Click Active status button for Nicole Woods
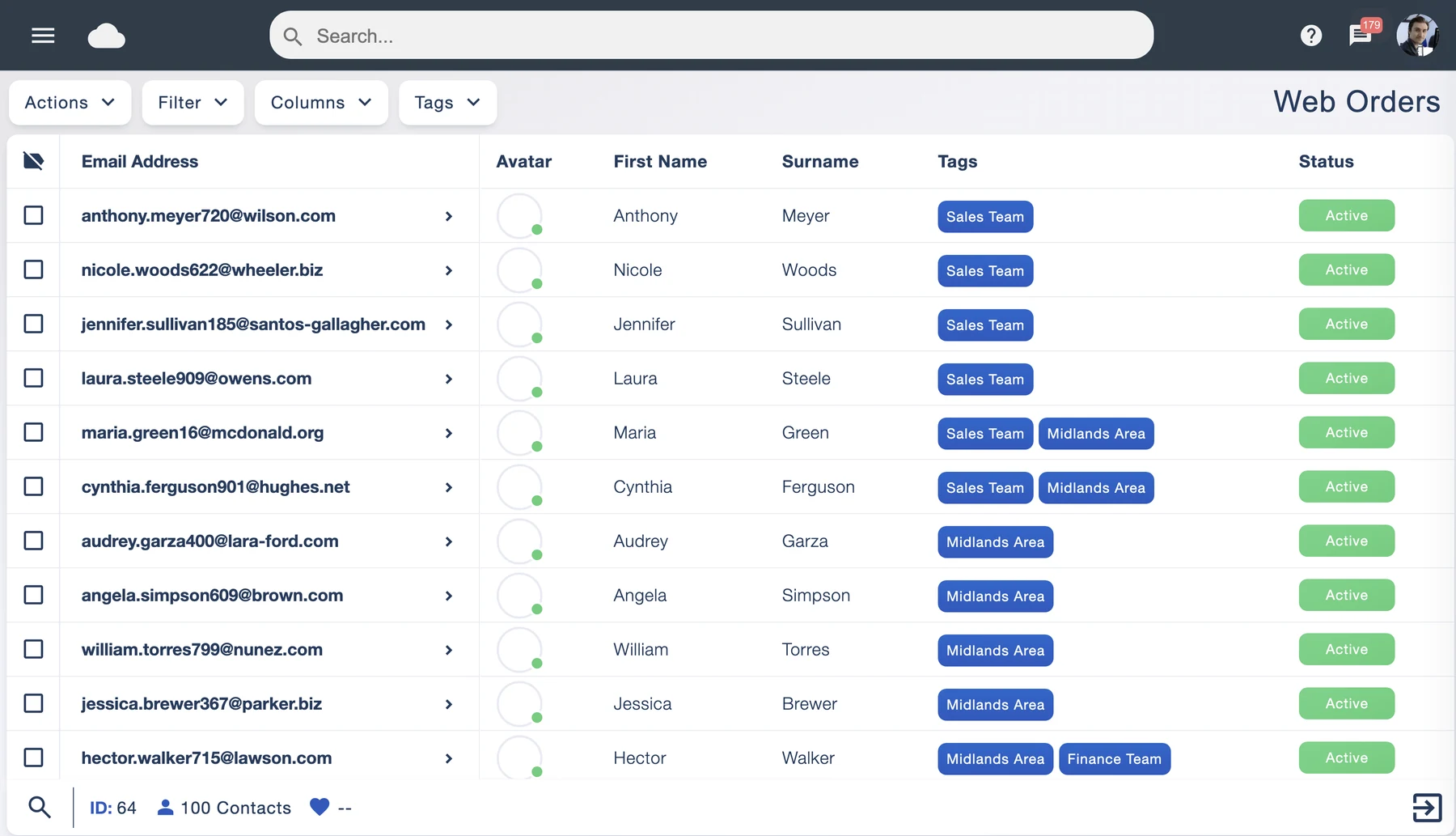Image resolution: width=1456 pixels, height=836 pixels. pyautogui.click(x=1346, y=269)
